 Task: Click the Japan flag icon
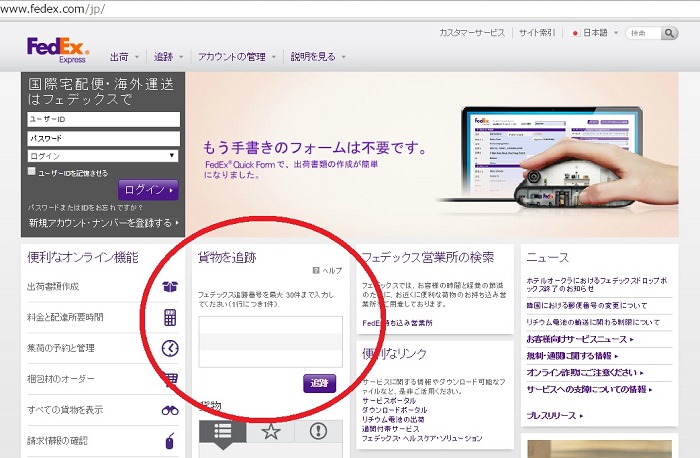(575, 33)
